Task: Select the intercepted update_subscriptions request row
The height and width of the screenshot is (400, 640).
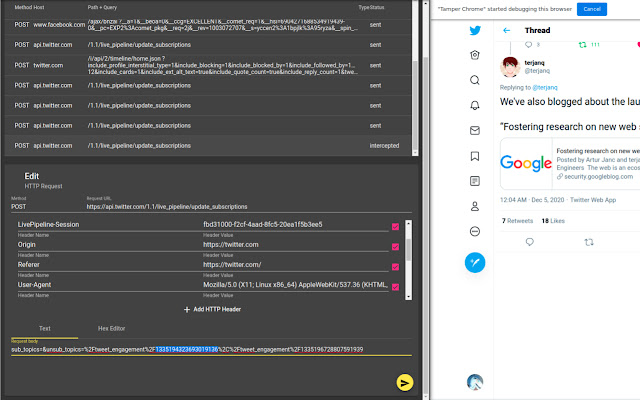Action: [208, 146]
